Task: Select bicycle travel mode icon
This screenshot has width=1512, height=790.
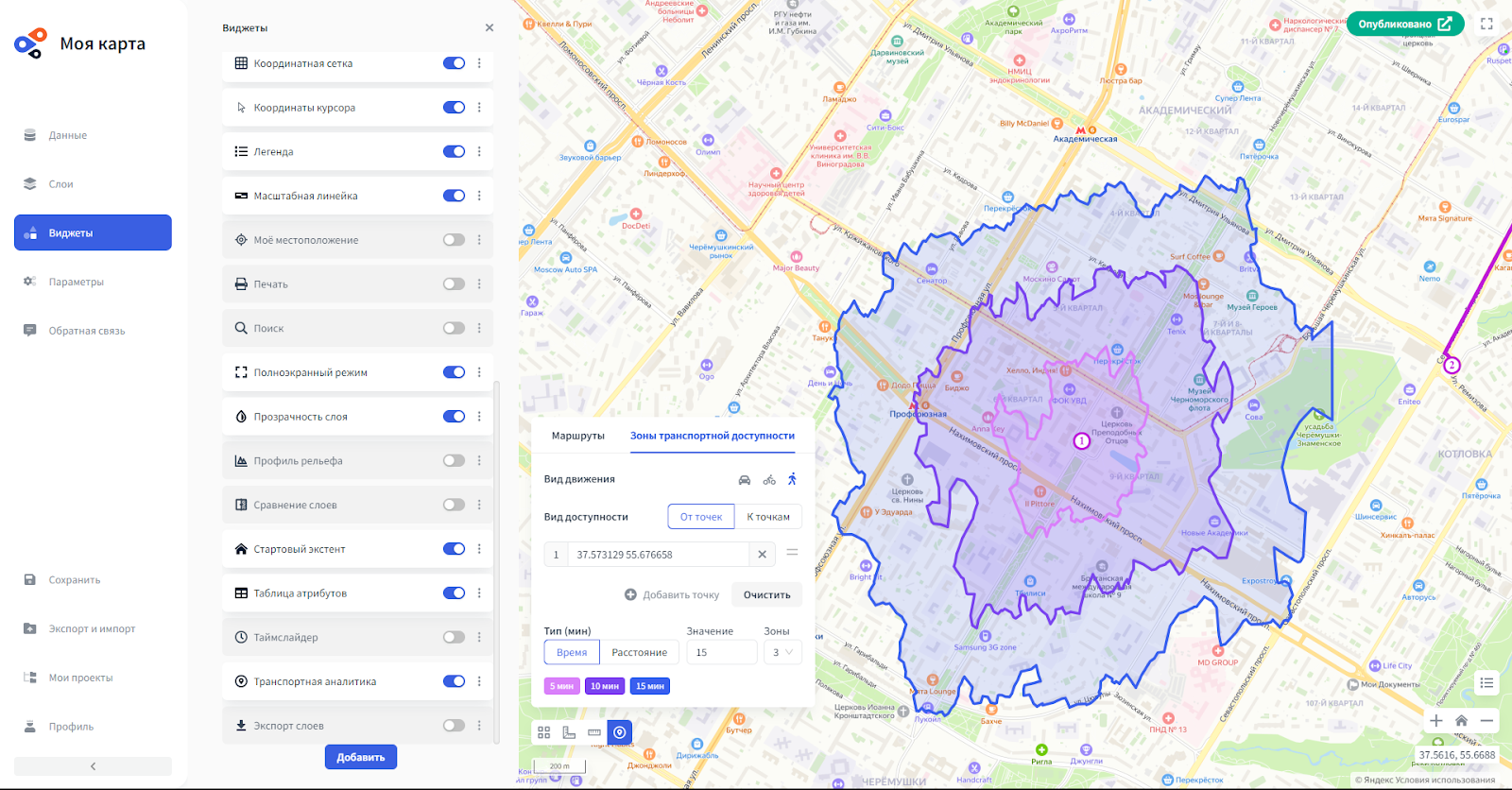Action: click(x=769, y=480)
